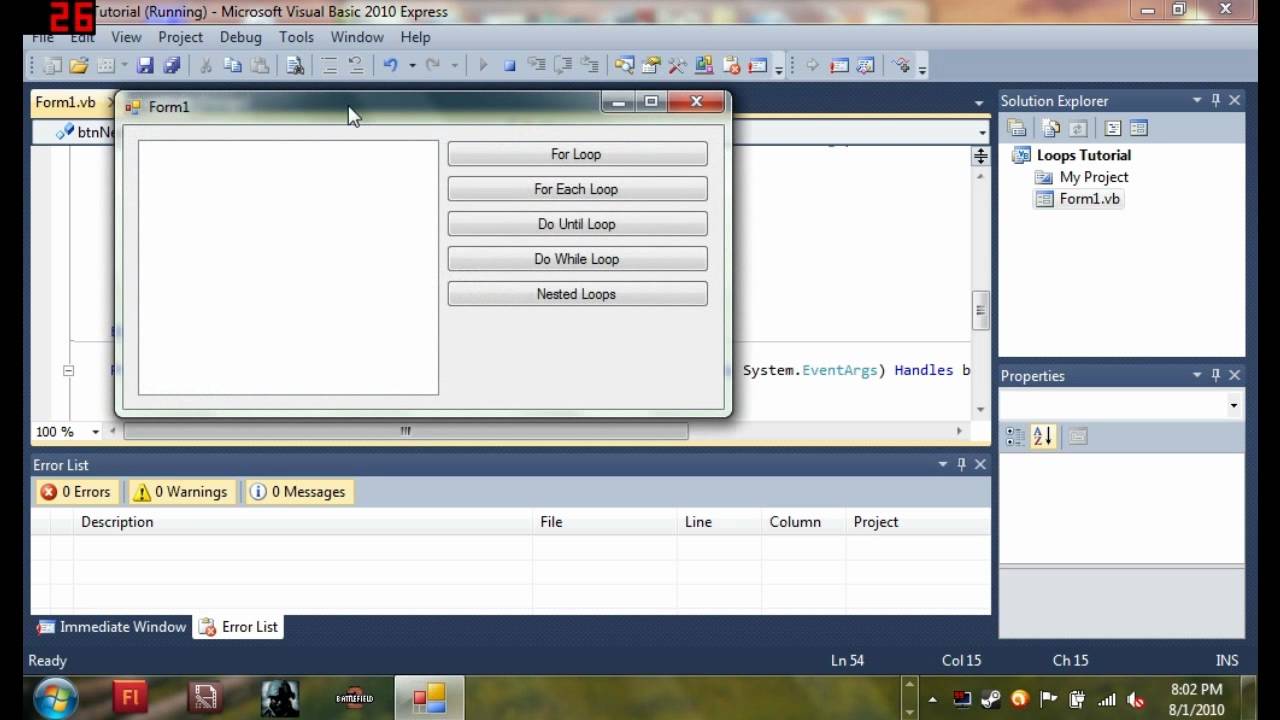Click the Uncomment Lines icon

click(x=356, y=65)
